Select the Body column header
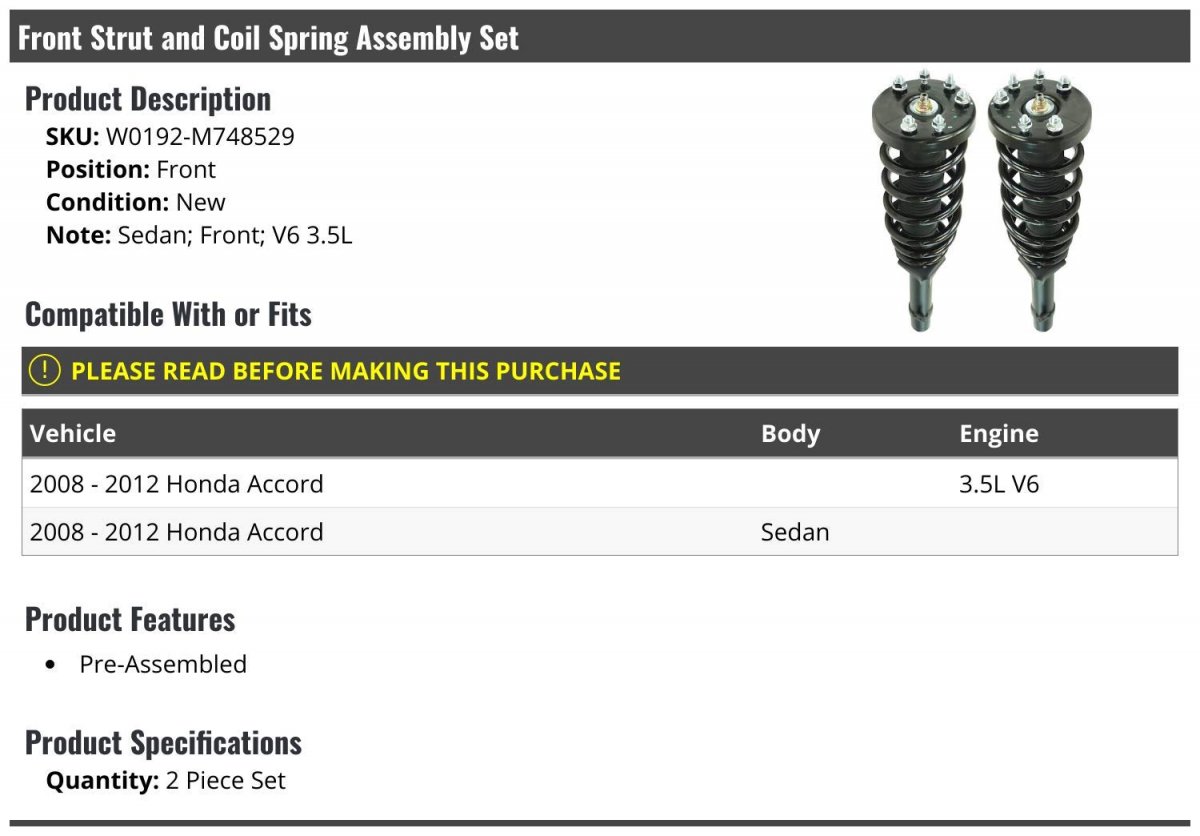The width and height of the screenshot is (1200, 836). tap(790, 433)
